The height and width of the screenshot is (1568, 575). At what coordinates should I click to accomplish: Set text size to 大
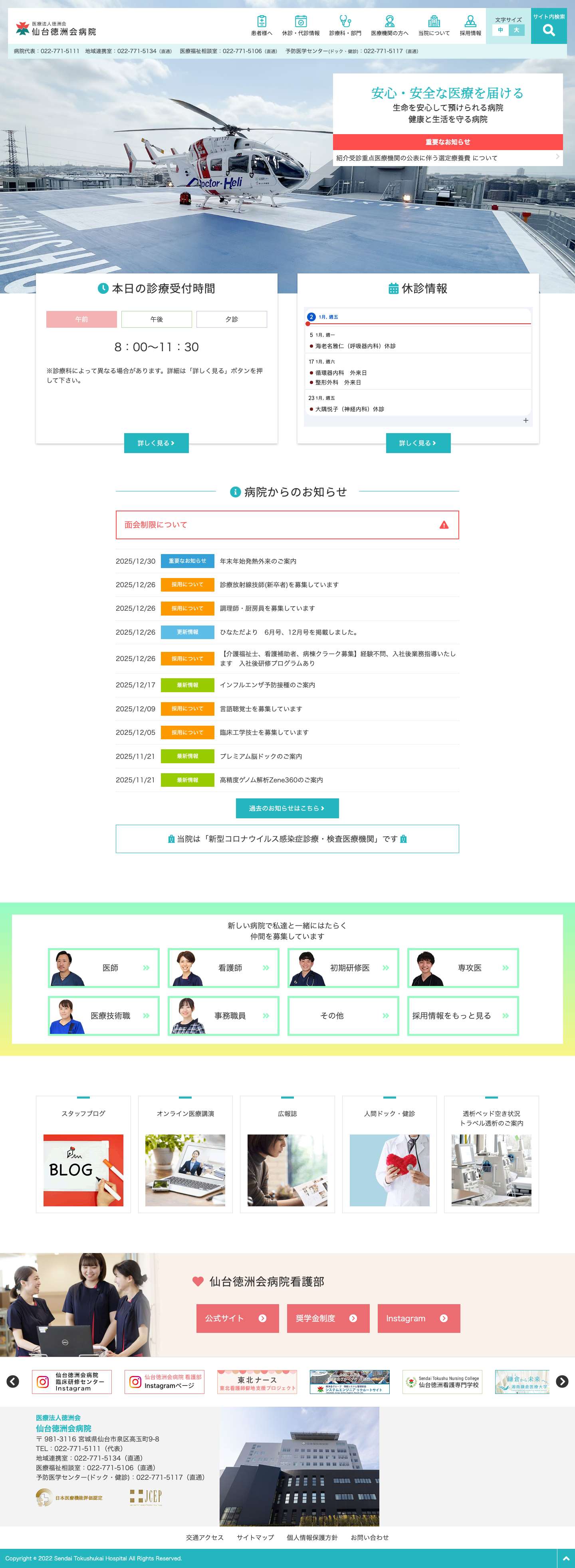(517, 30)
